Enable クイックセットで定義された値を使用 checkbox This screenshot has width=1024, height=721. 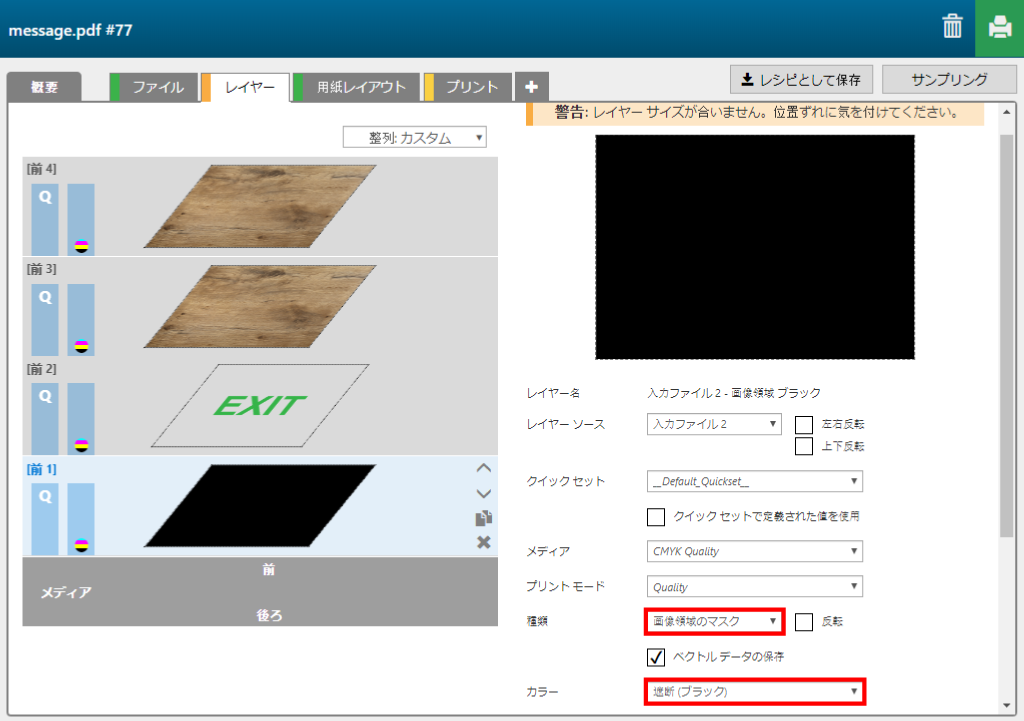(656, 517)
